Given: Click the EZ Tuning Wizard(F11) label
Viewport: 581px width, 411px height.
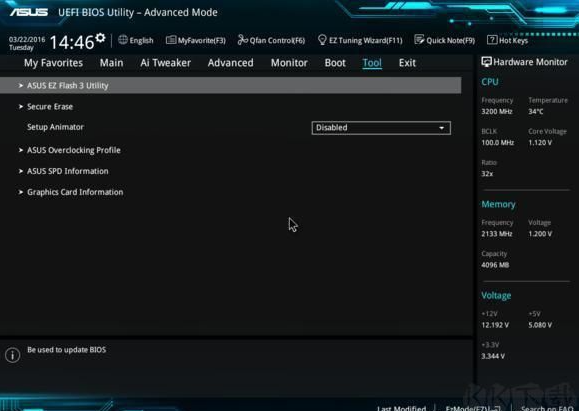Looking at the screenshot, I should pos(366,40).
